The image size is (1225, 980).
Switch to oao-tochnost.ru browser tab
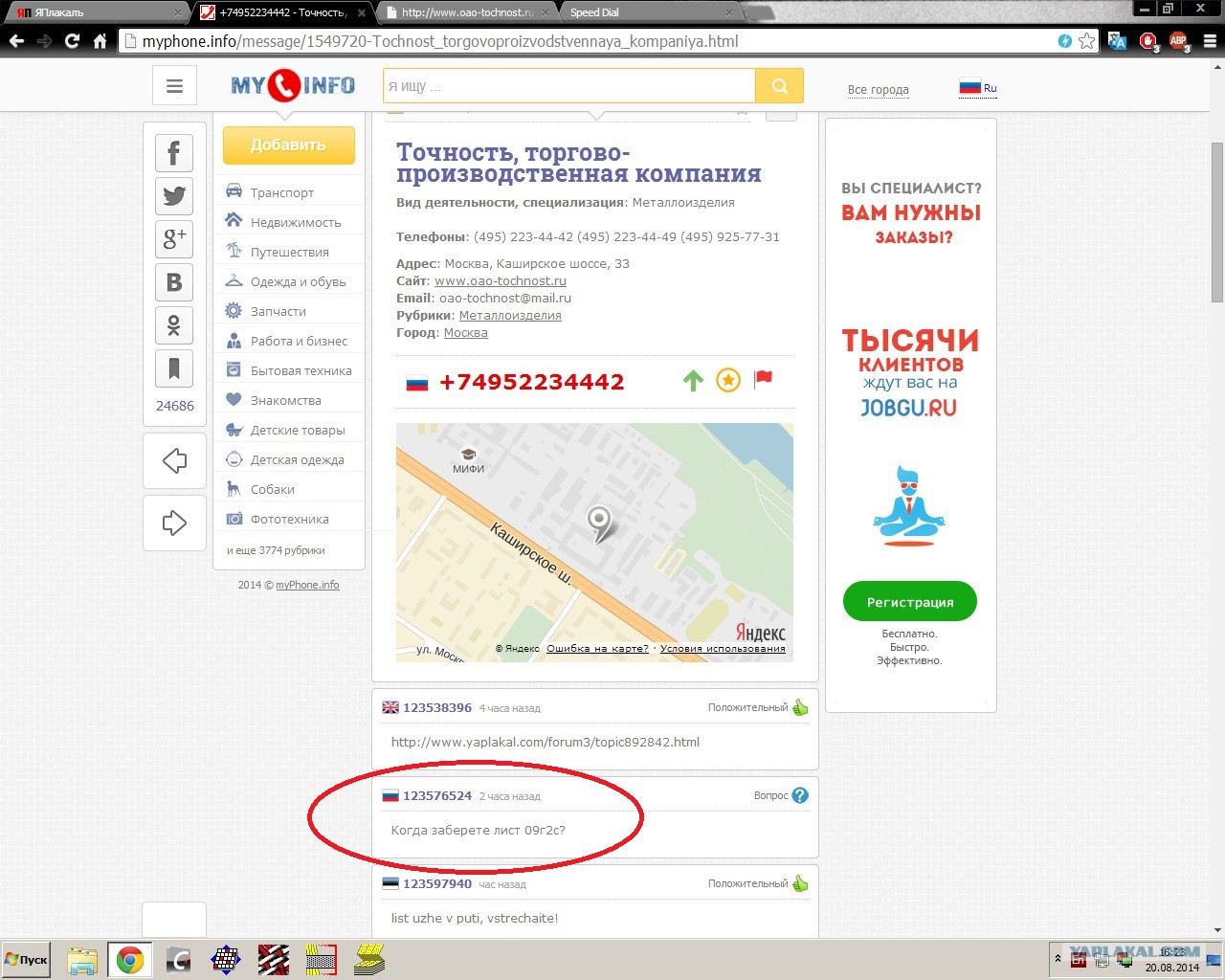pos(467,11)
